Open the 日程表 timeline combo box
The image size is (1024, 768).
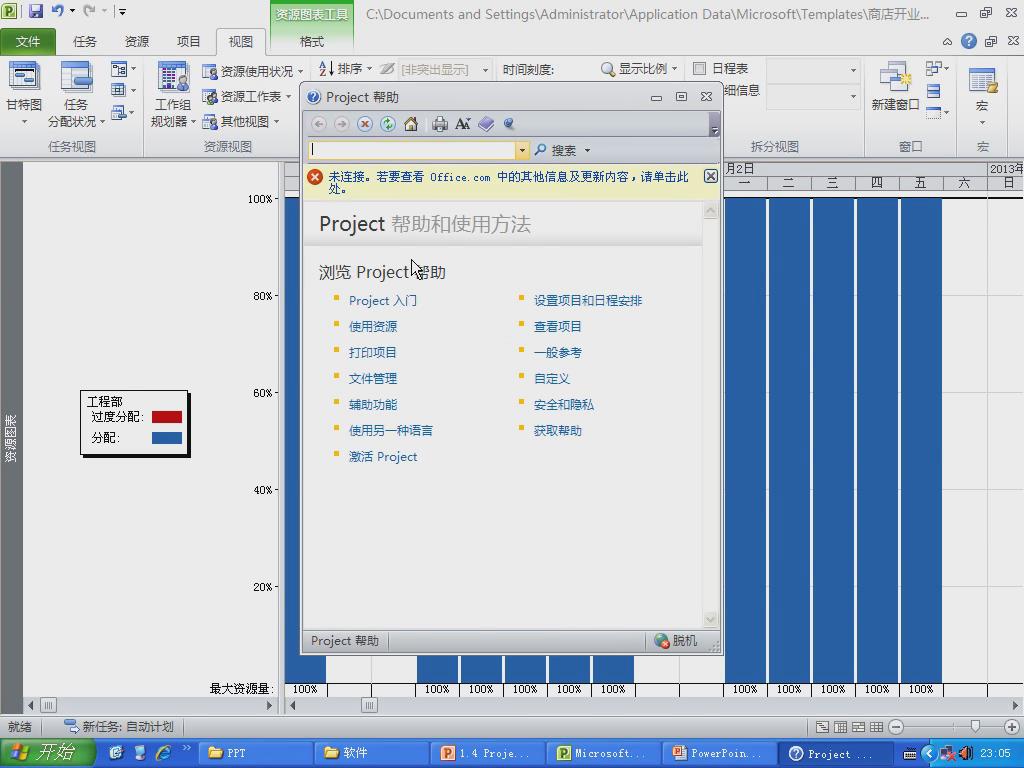811,70
